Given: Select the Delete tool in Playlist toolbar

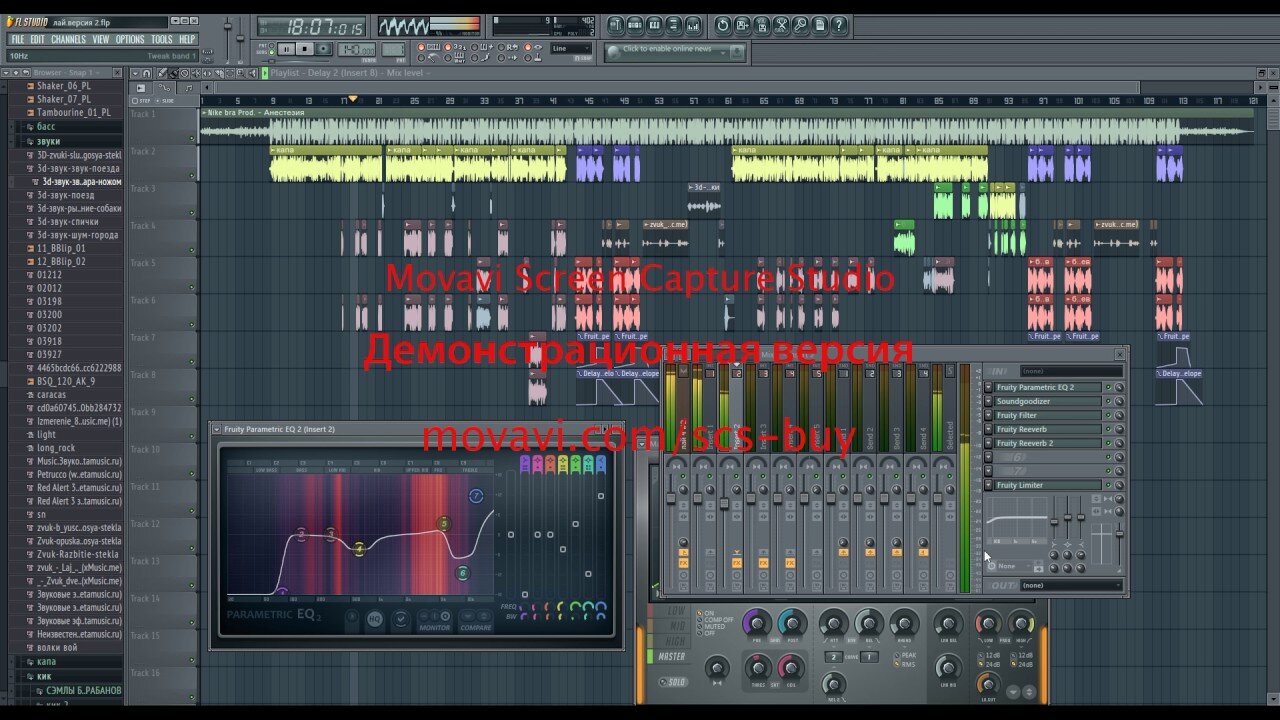Looking at the screenshot, I should (x=185, y=73).
